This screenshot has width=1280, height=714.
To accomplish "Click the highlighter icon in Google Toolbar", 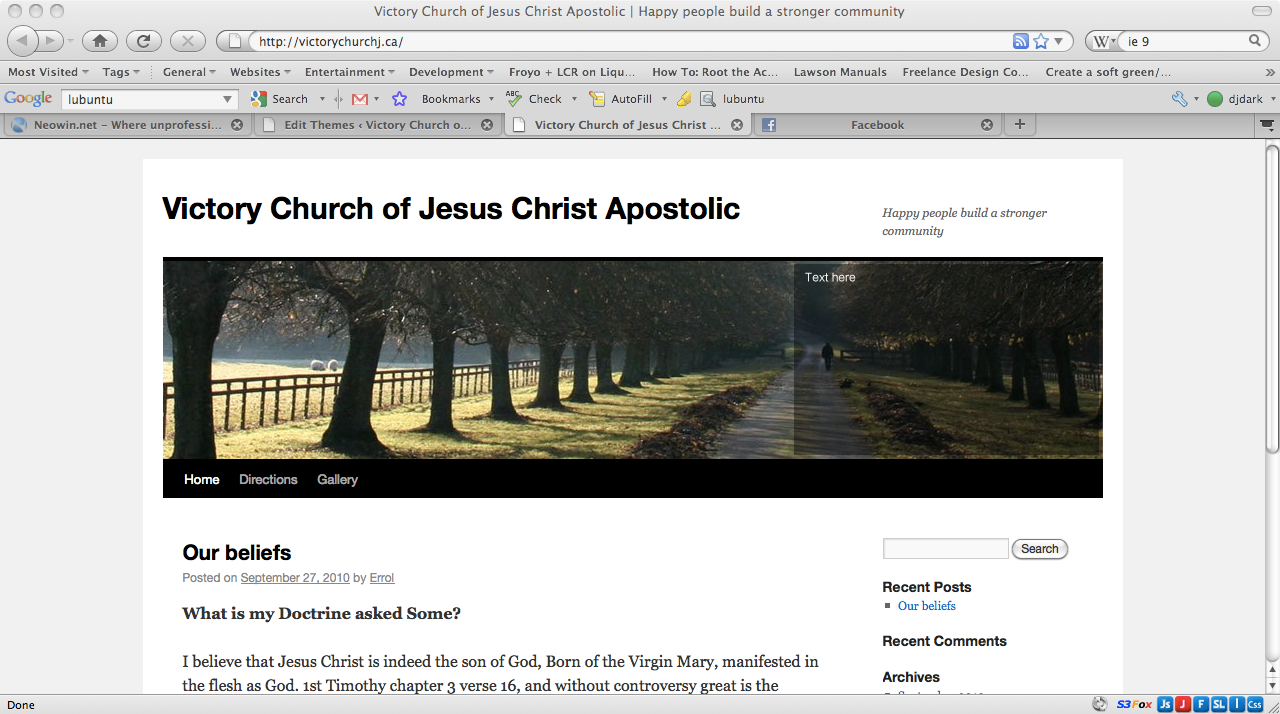I will click(684, 99).
